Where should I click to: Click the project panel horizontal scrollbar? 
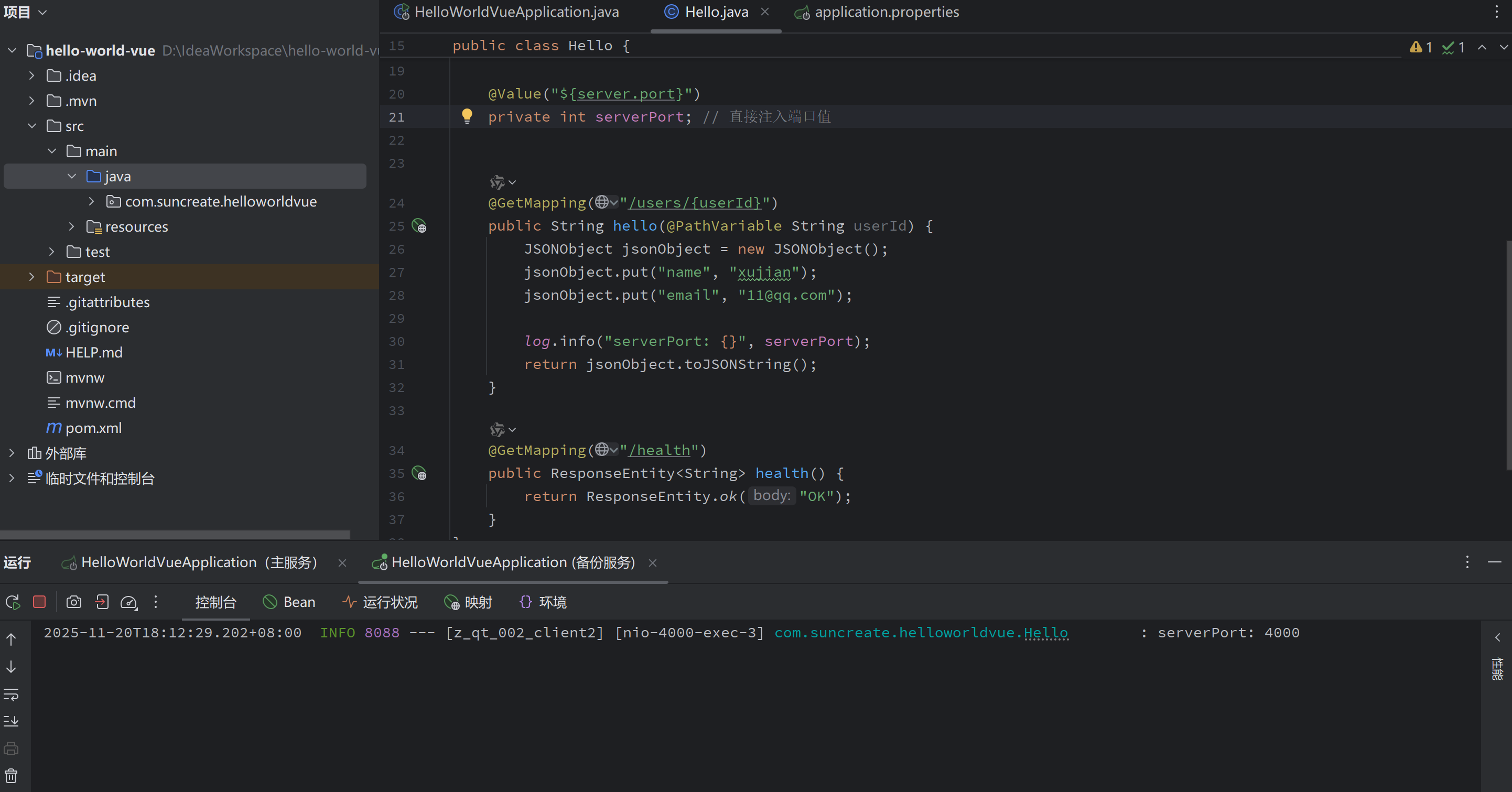tap(175, 534)
